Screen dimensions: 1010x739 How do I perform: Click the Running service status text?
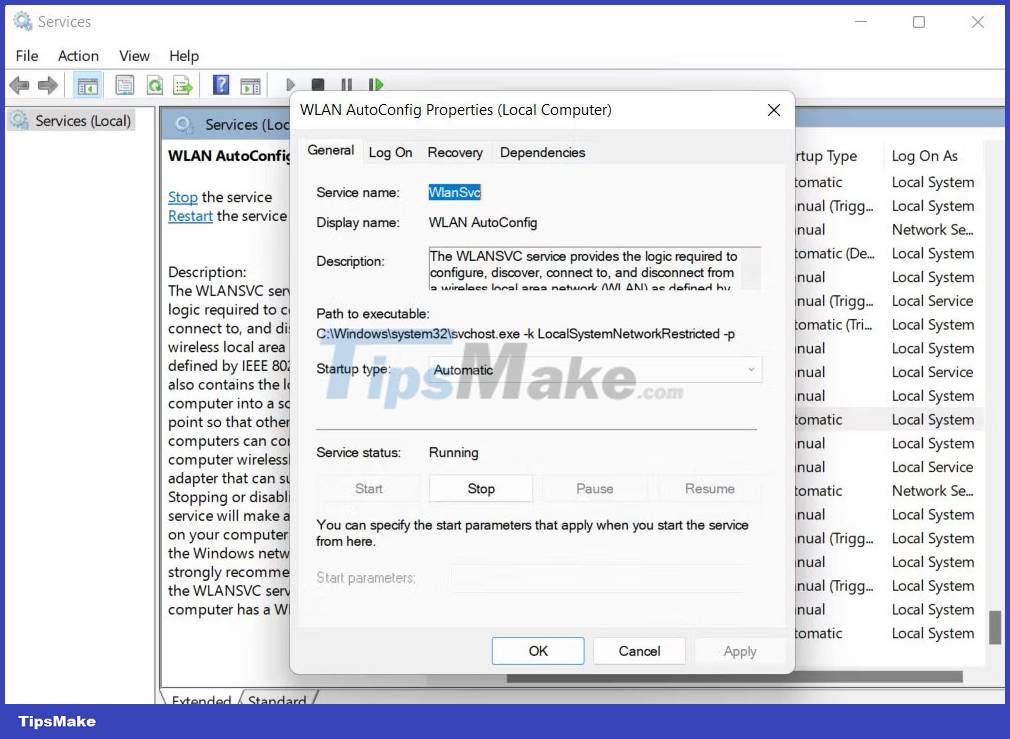[453, 452]
